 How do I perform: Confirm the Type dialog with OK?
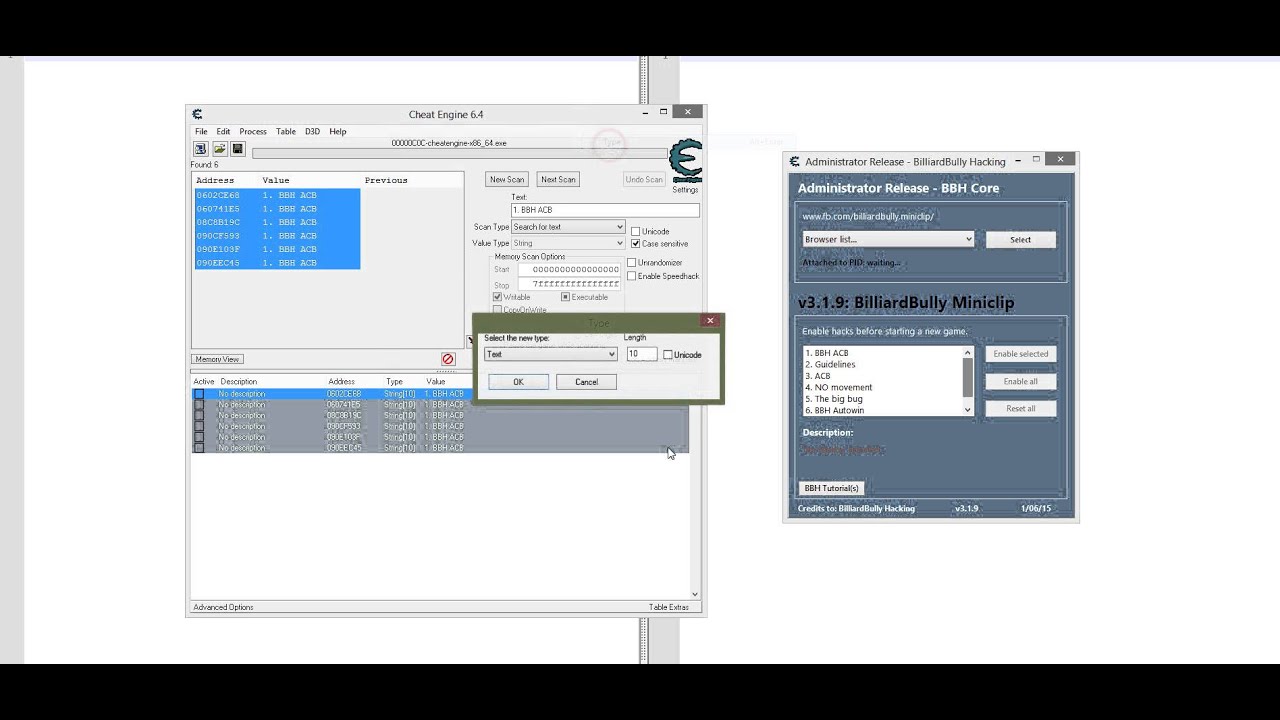(518, 382)
